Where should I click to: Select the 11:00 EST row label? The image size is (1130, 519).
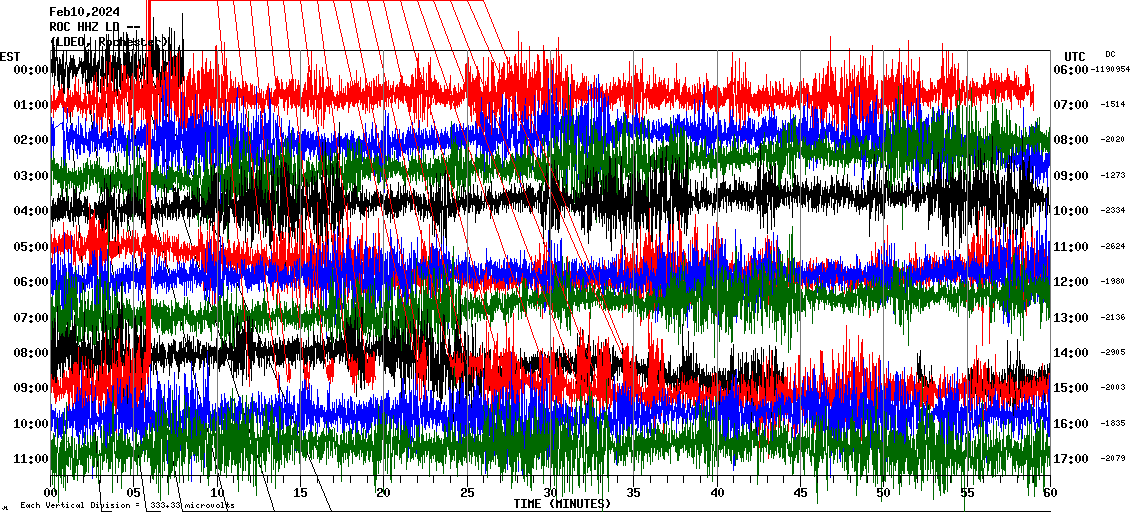coord(31,459)
